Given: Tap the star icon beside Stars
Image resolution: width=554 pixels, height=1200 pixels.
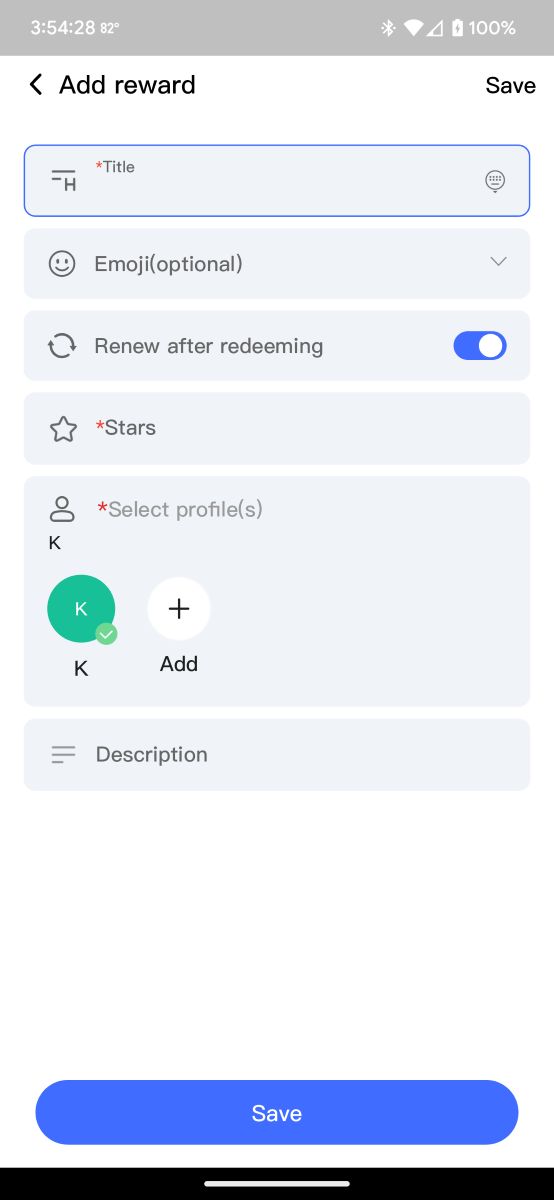Looking at the screenshot, I should point(63,429).
